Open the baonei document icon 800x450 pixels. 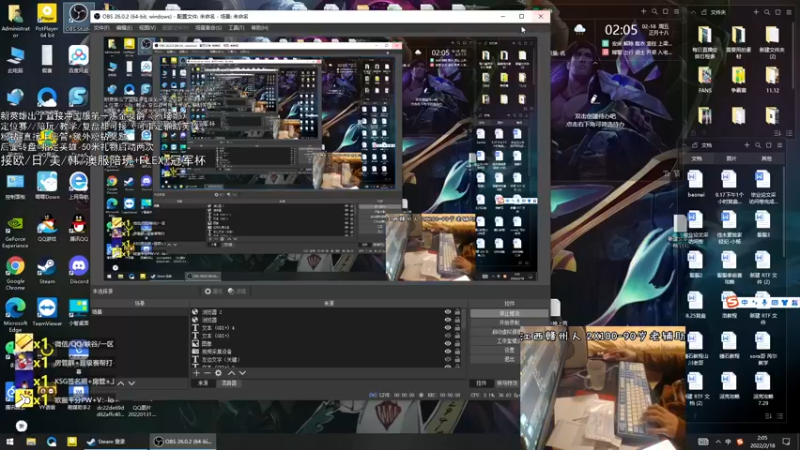[x=695, y=184]
